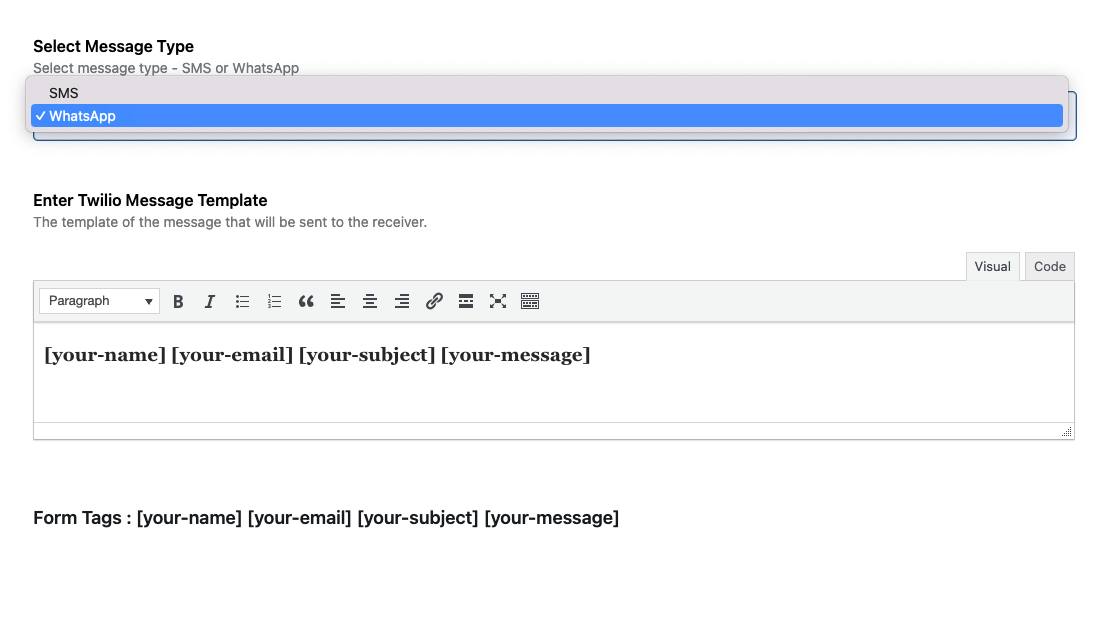
Task: Show the toolbar toggle (kitchen sink)
Action: click(530, 302)
